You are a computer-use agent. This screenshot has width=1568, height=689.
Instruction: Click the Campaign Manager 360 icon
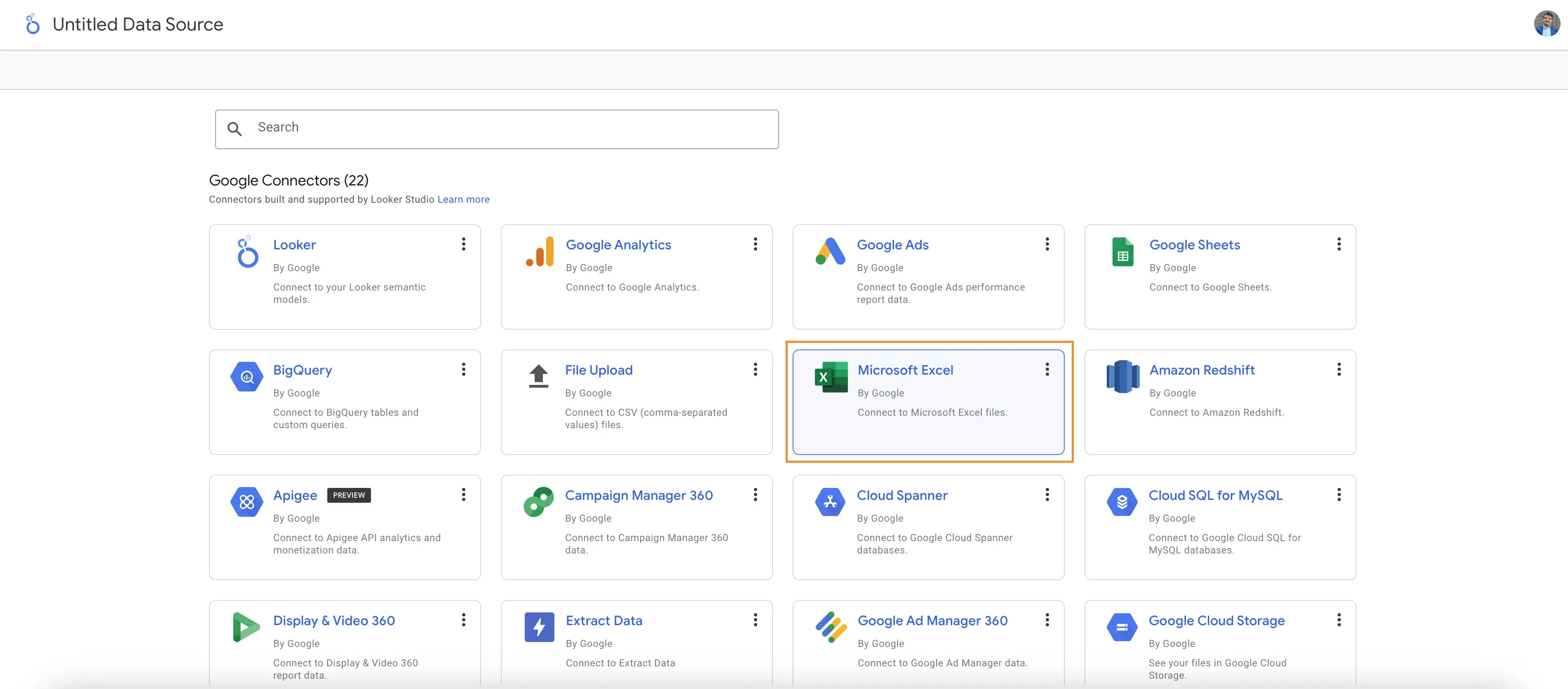click(538, 502)
